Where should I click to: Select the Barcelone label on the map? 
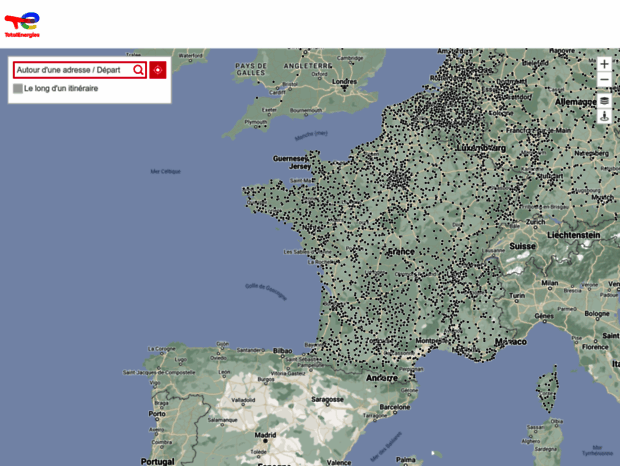(395, 407)
